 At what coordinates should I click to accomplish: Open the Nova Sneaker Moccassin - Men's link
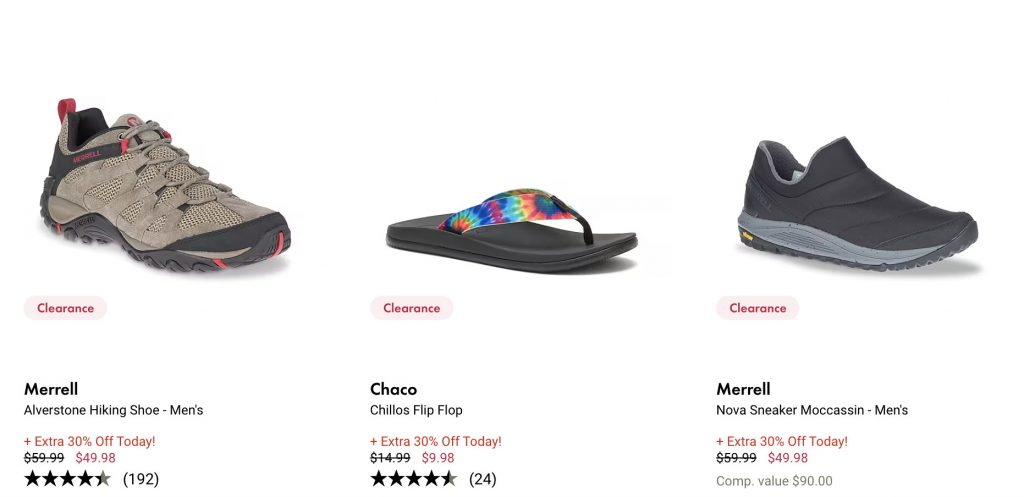point(812,410)
